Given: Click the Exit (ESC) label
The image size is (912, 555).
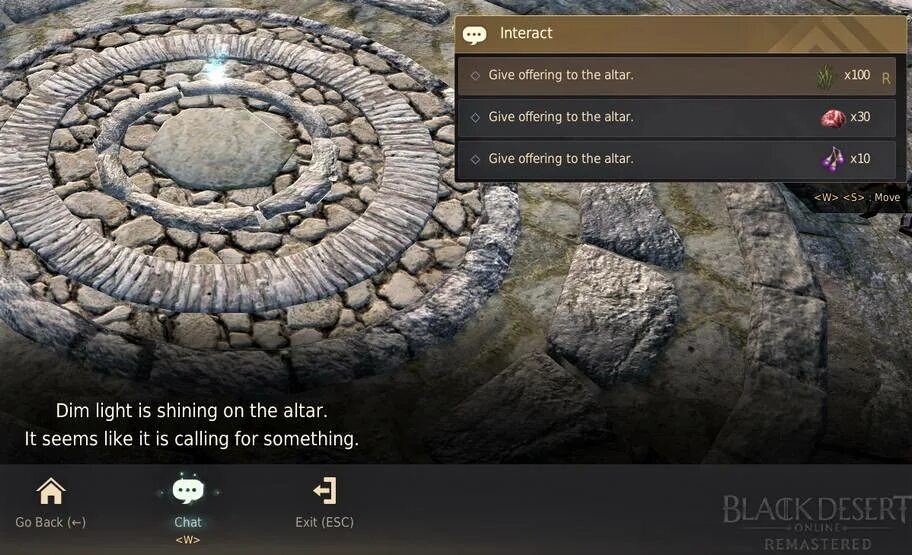Looking at the screenshot, I should pos(325,522).
